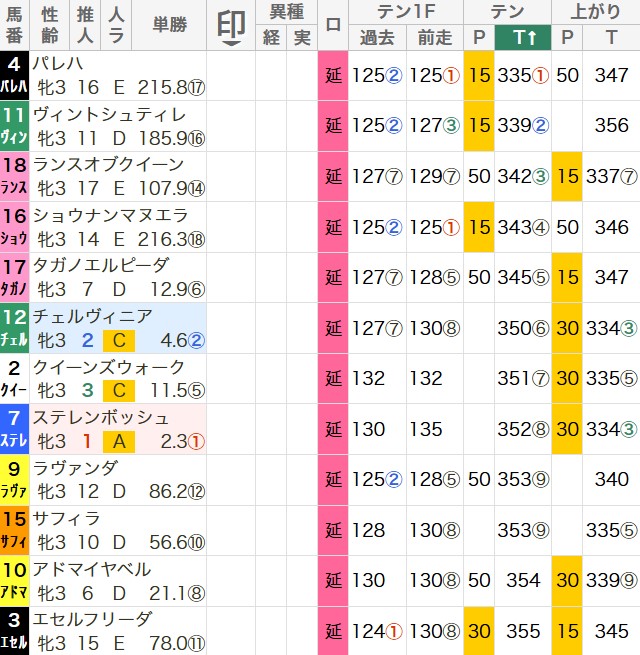Open horse name エセルフリーダ
Screen dimensions: 640x655
click(93, 619)
